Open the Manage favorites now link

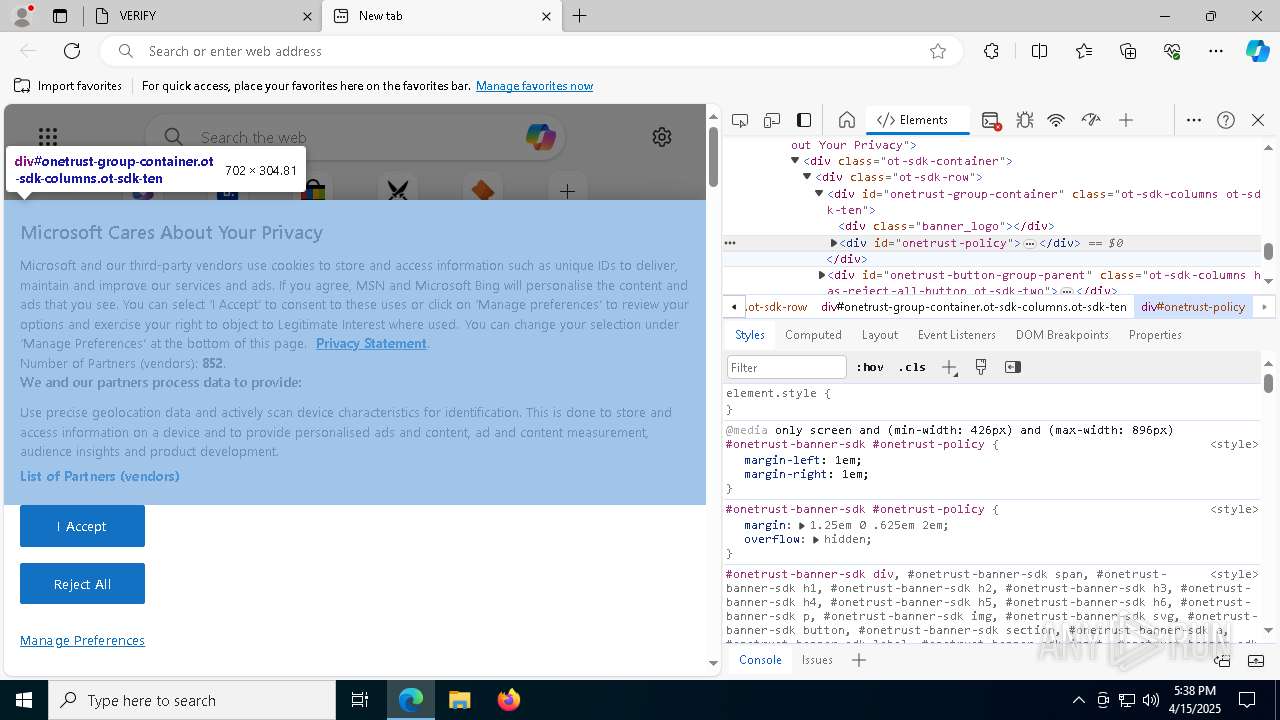(x=534, y=86)
